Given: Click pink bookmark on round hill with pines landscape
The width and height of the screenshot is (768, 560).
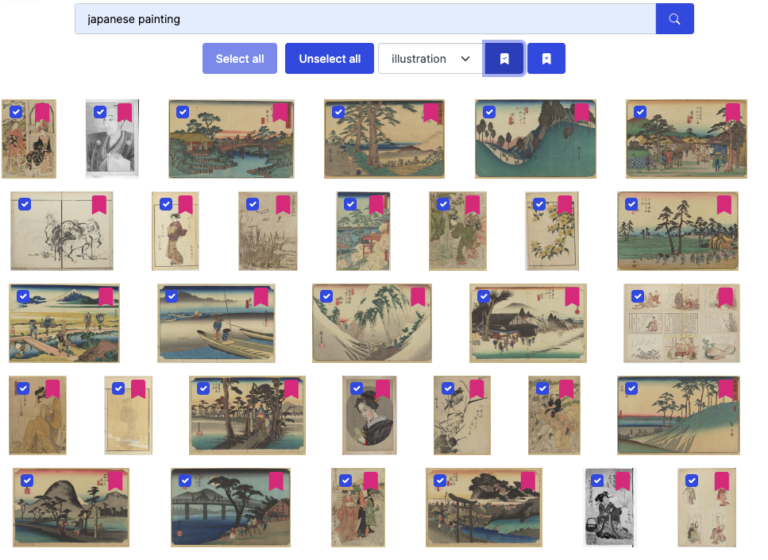Looking at the screenshot, I should click(x=115, y=481).
